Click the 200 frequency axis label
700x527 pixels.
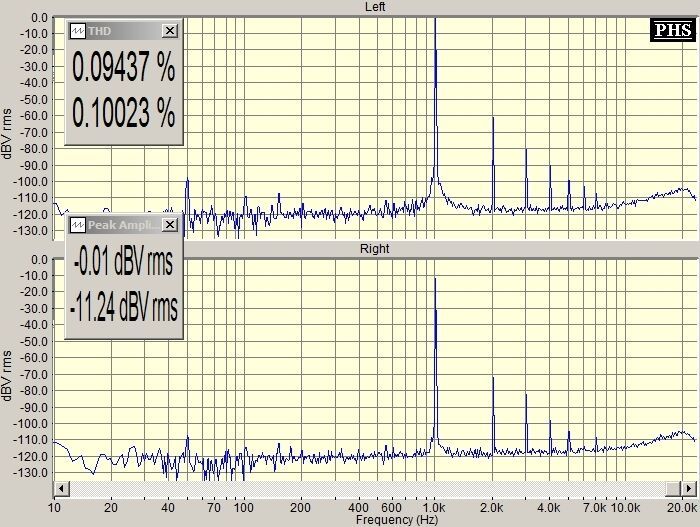300,508
